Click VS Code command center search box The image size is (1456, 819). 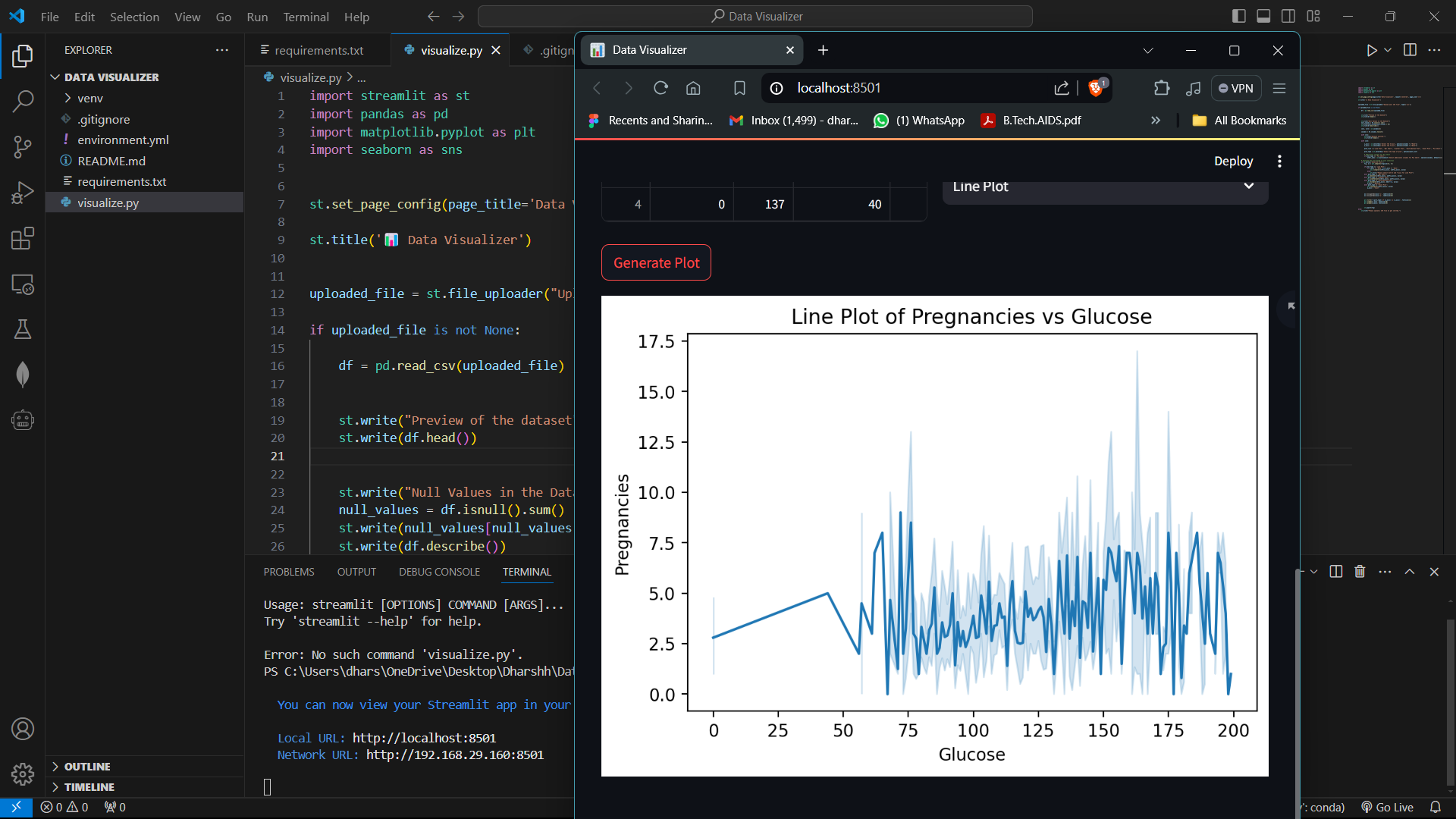(755, 16)
